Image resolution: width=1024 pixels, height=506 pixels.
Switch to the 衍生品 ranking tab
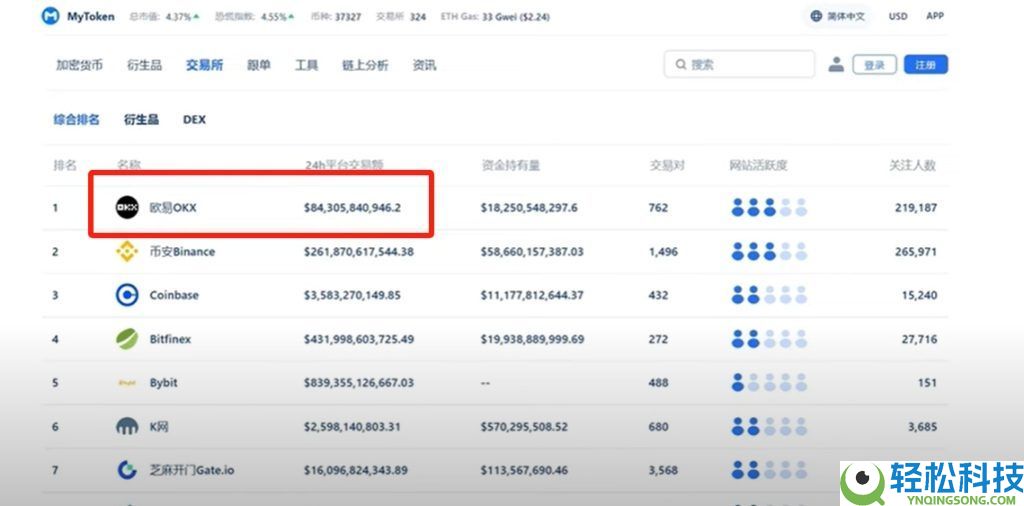point(141,119)
